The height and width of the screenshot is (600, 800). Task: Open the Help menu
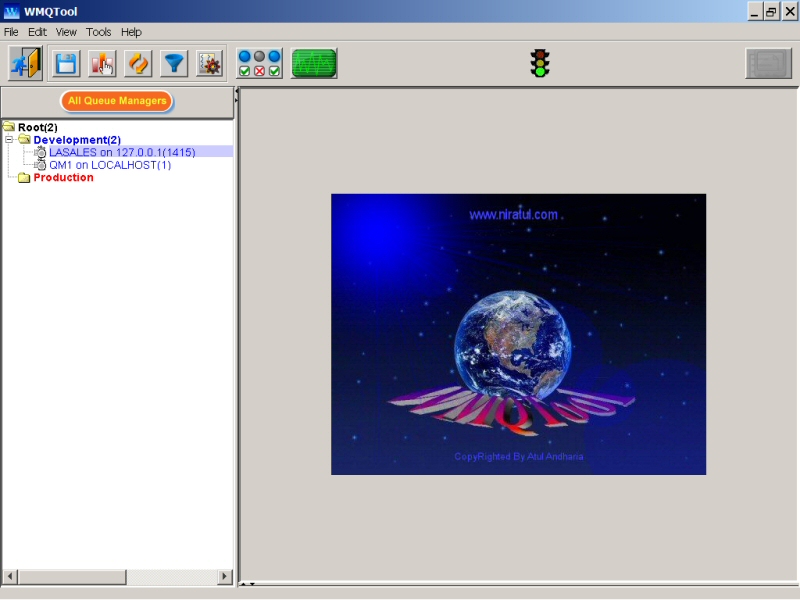[x=131, y=32]
